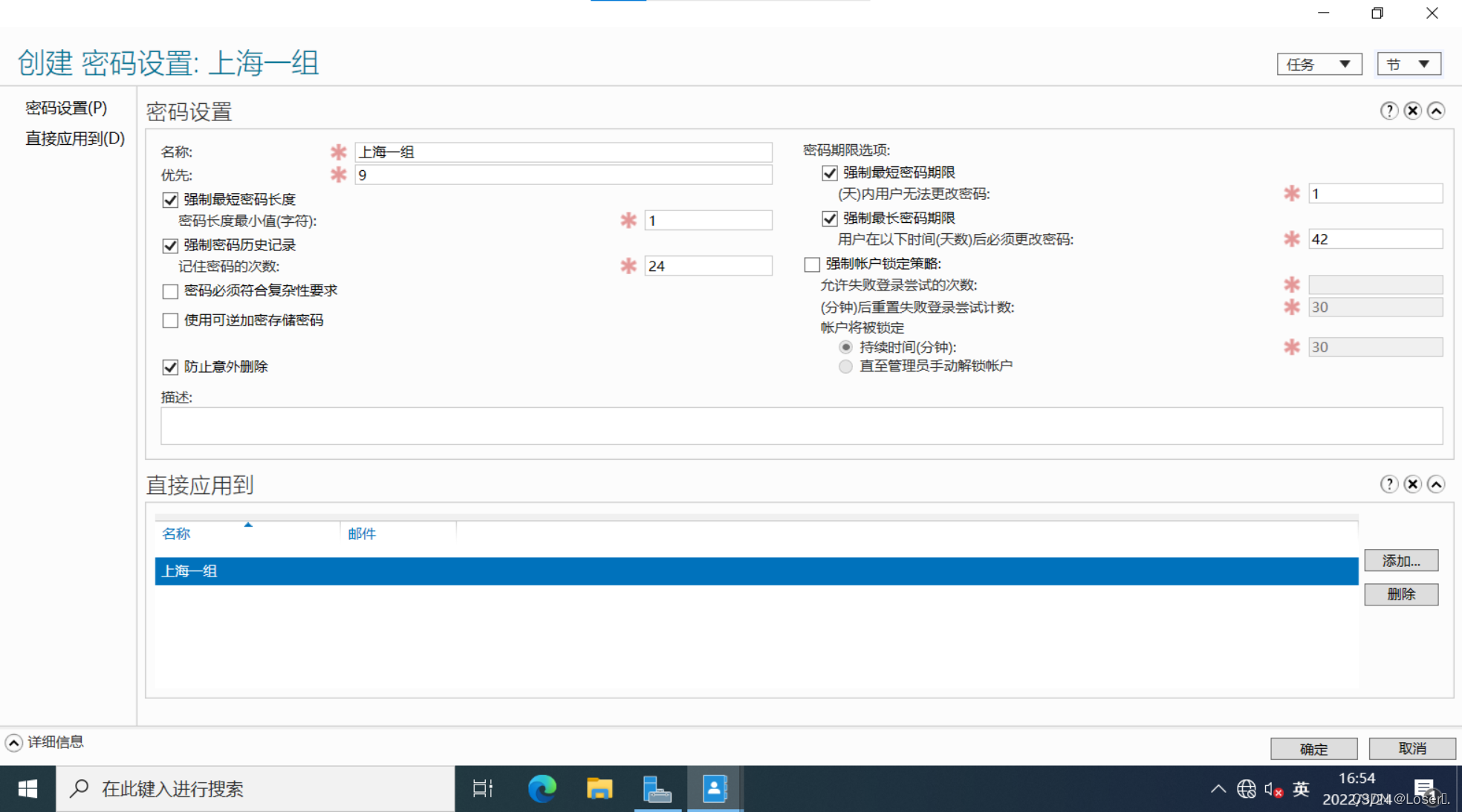
Task: Open help for 直接应用到 section
Action: [1388, 484]
